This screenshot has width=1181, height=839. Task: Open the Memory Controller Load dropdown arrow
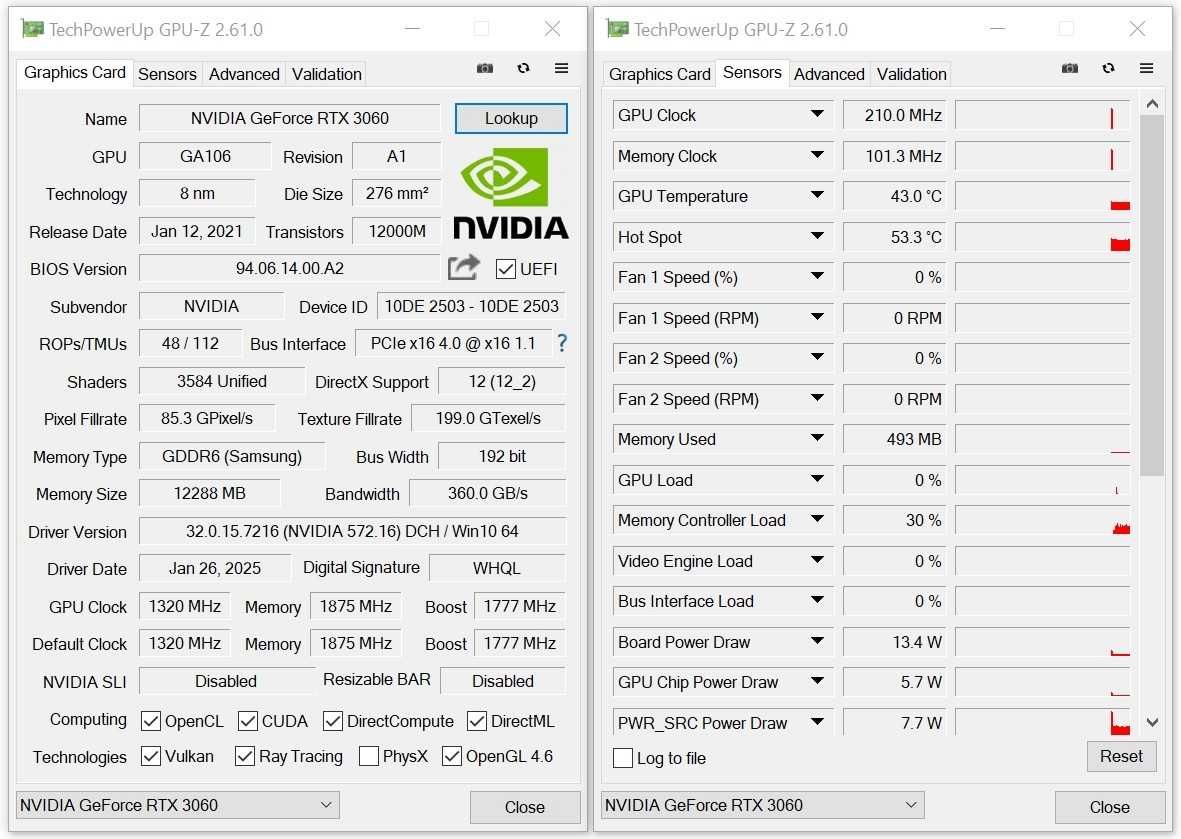coord(817,519)
